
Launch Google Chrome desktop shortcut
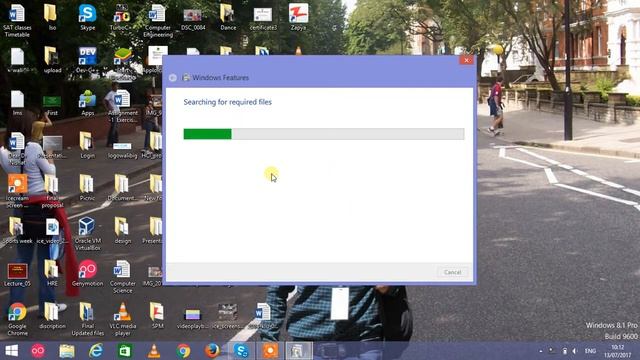pyautogui.click(x=17, y=319)
